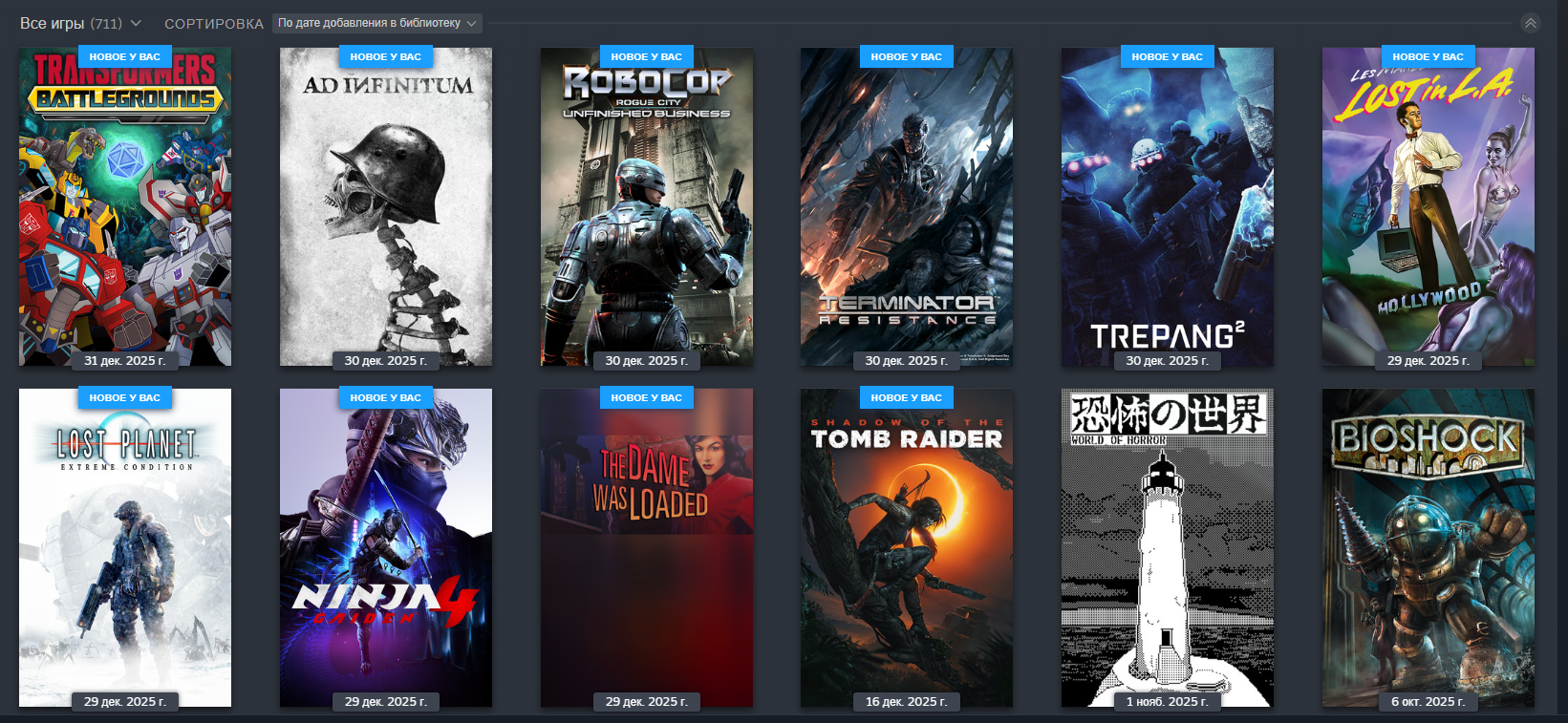The image size is (1568, 723).
Task: Click '6 окт. 2025 г.' date under BioShock
Action: 1428,701
